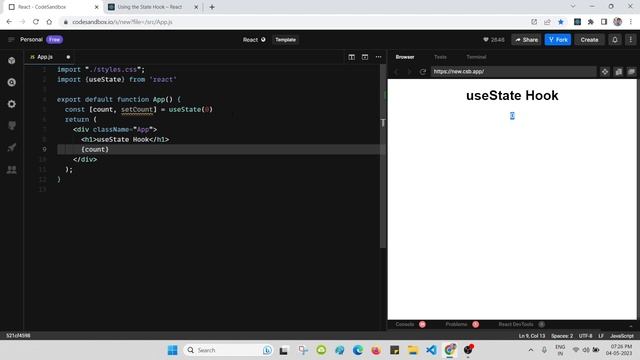Click the commit hash in status bar
640x360 pixels.
click(18, 336)
